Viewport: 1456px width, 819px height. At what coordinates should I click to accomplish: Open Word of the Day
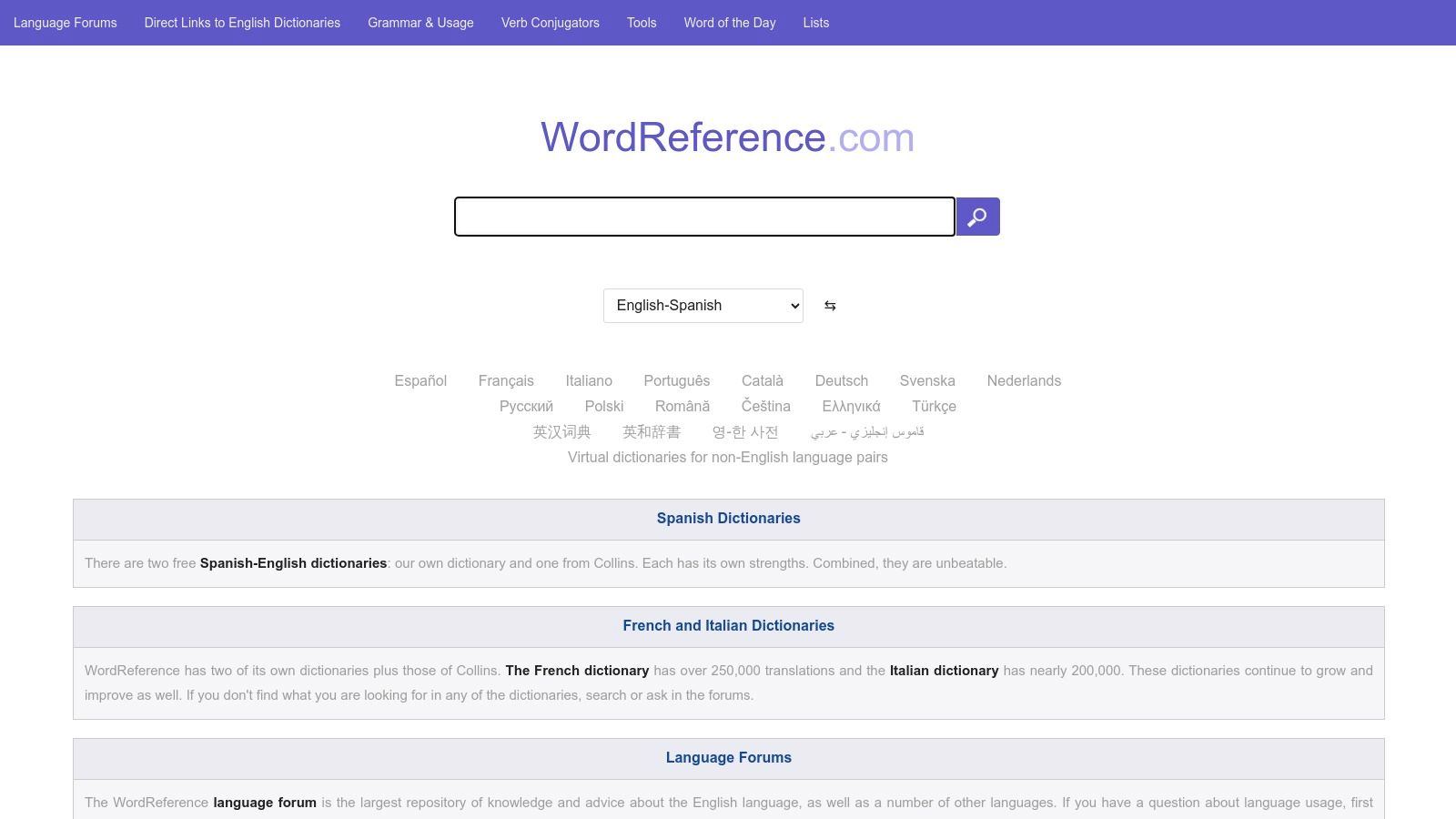pos(730,23)
